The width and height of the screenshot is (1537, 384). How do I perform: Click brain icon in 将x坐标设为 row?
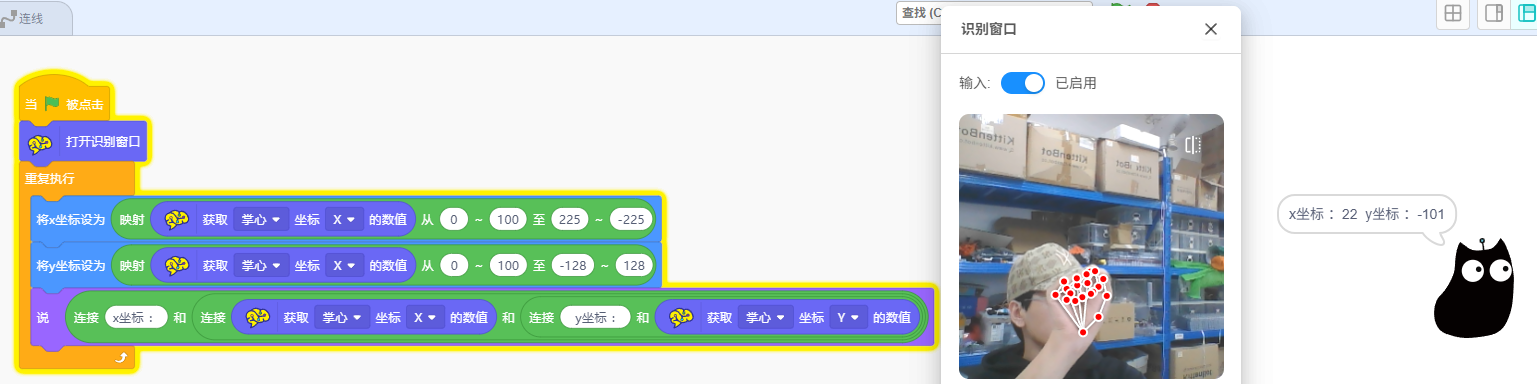click(177, 219)
